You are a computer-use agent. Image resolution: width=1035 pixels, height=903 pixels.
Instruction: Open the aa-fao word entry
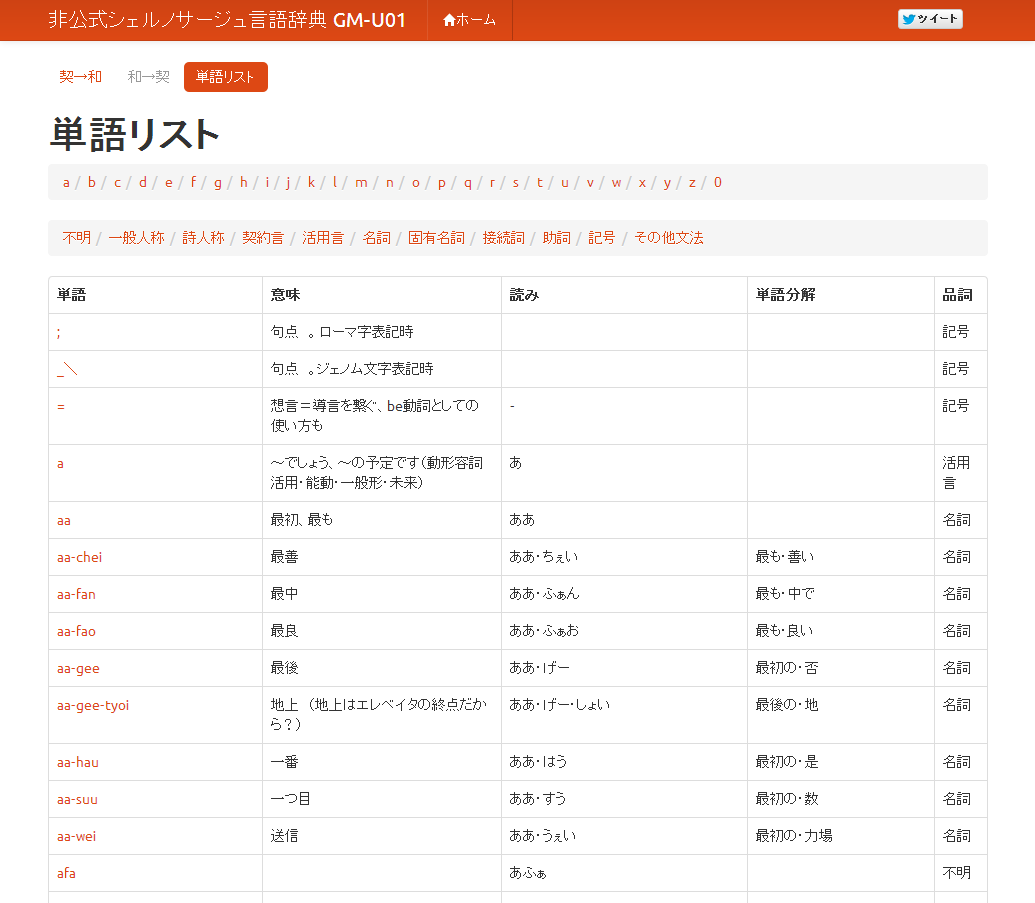point(76,632)
